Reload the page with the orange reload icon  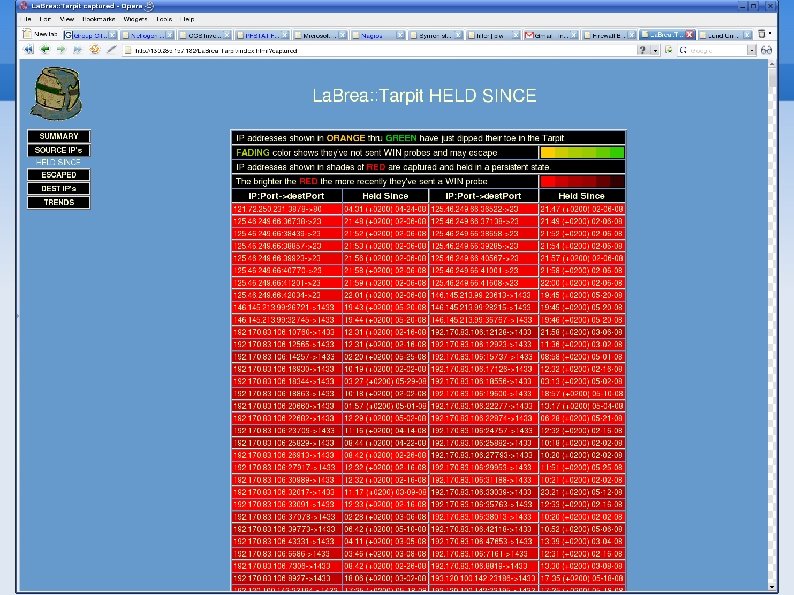click(94, 50)
